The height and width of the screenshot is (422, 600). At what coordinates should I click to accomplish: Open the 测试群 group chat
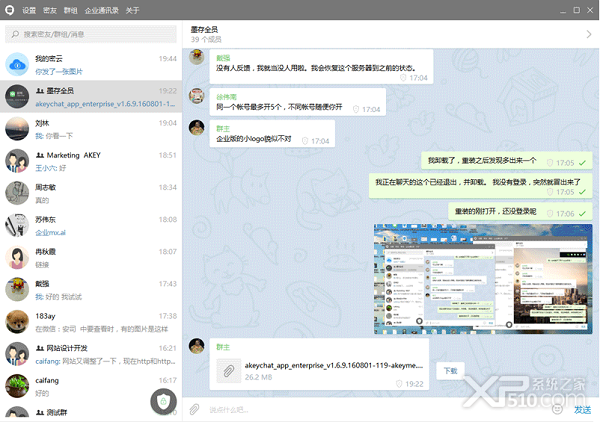tap(91, 412)
